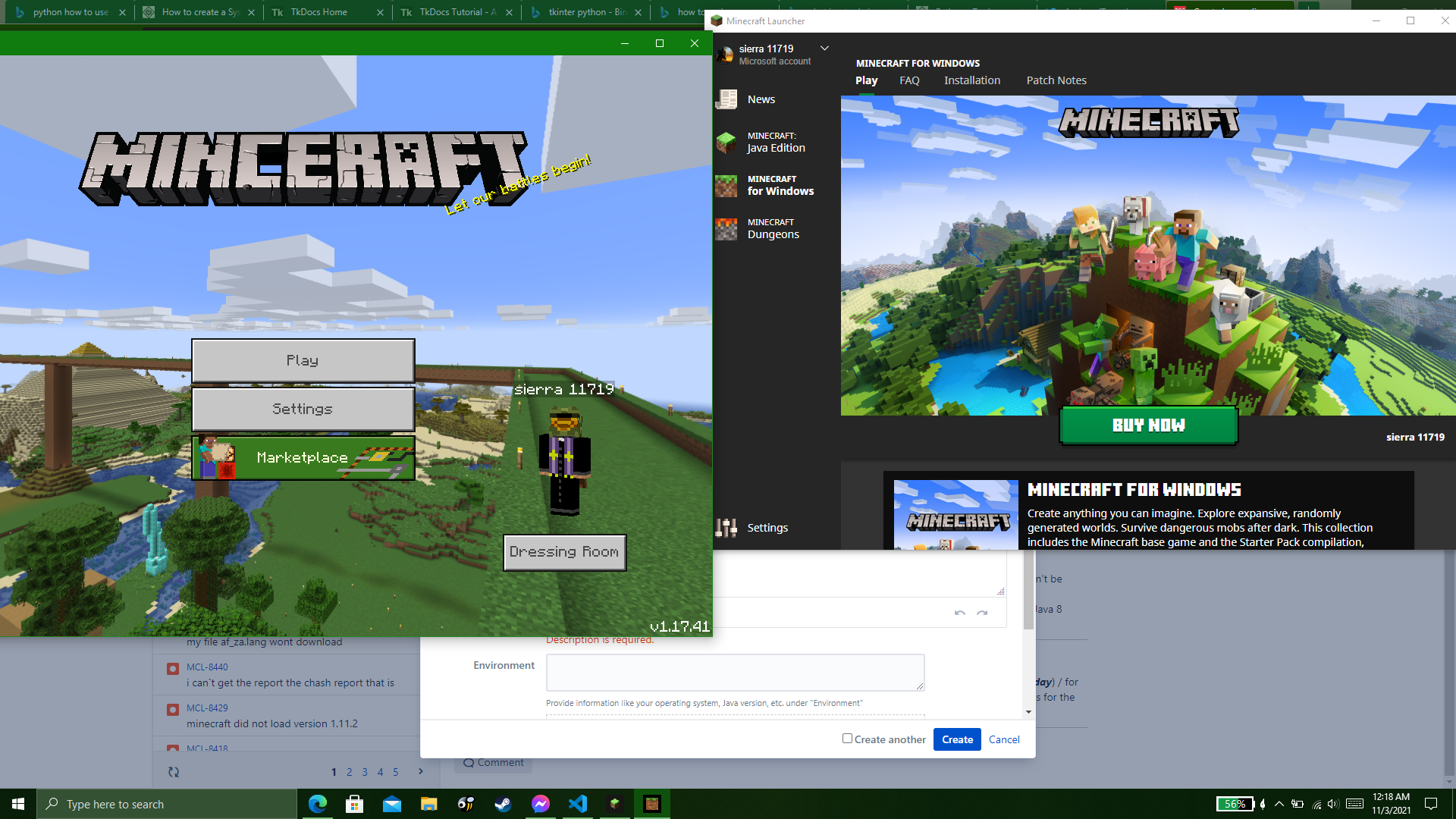The image size is (1456, 819).
Task: Open the Marketplace button in Minecraft
Action: (x=303, y=457)
